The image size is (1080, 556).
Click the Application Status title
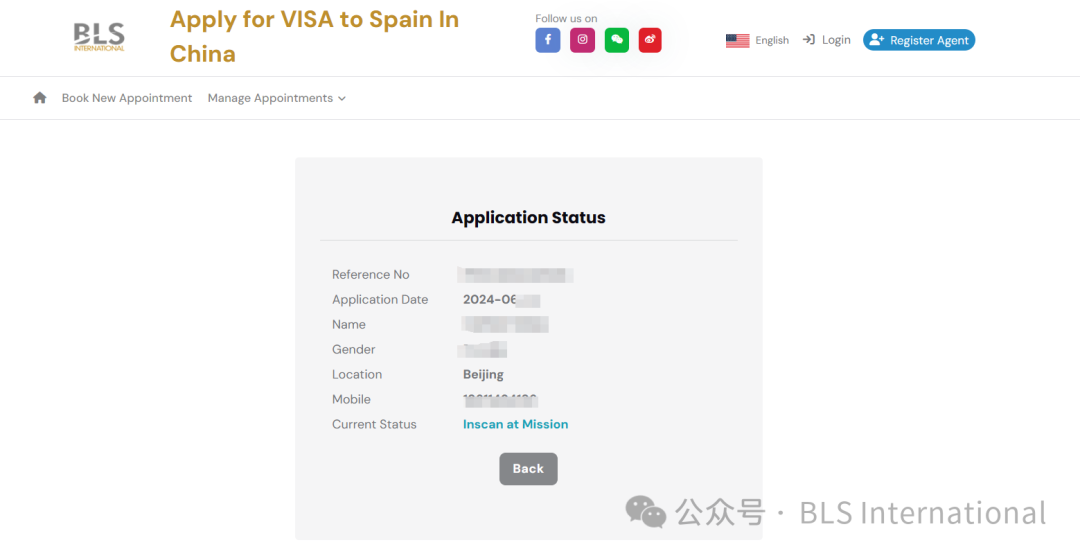coord(528,217)
